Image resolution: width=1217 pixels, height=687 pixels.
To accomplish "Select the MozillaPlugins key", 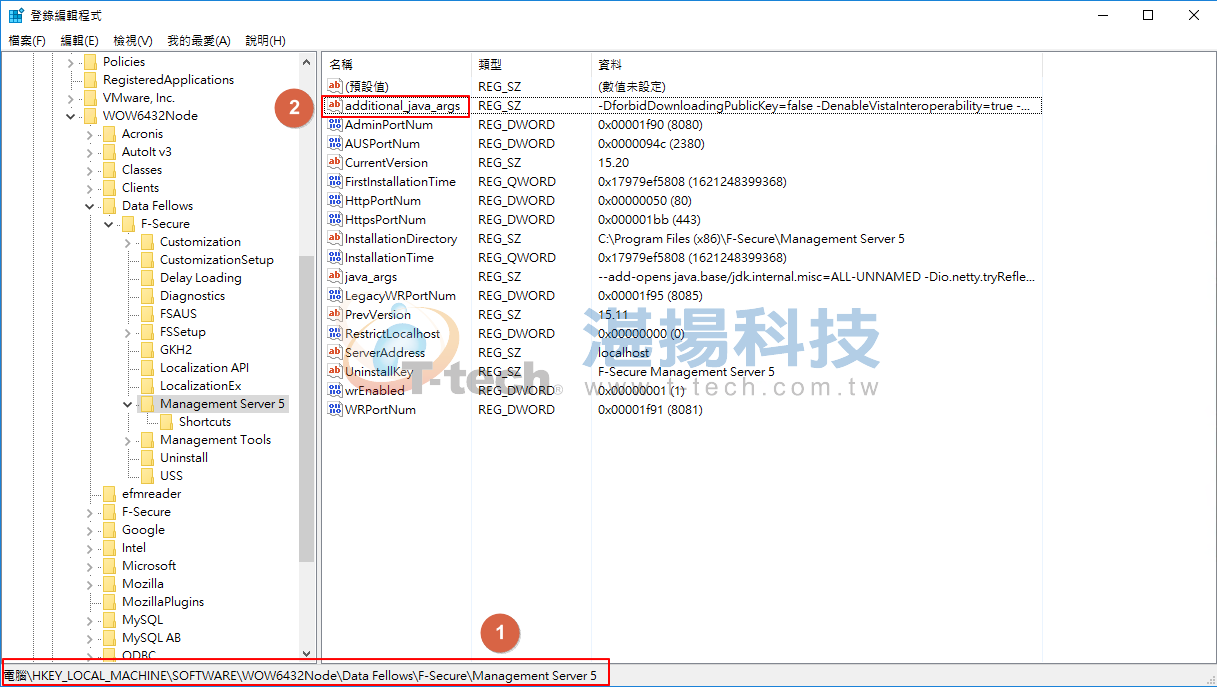I will pos(163,602).
